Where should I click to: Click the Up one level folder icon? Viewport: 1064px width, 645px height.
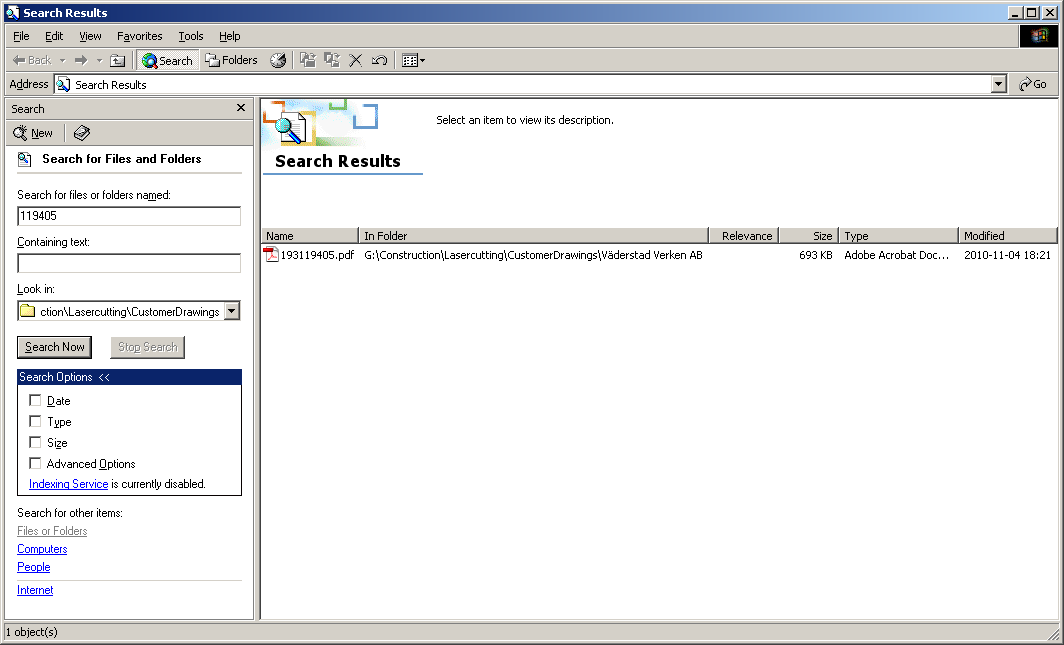coord(118,61)
